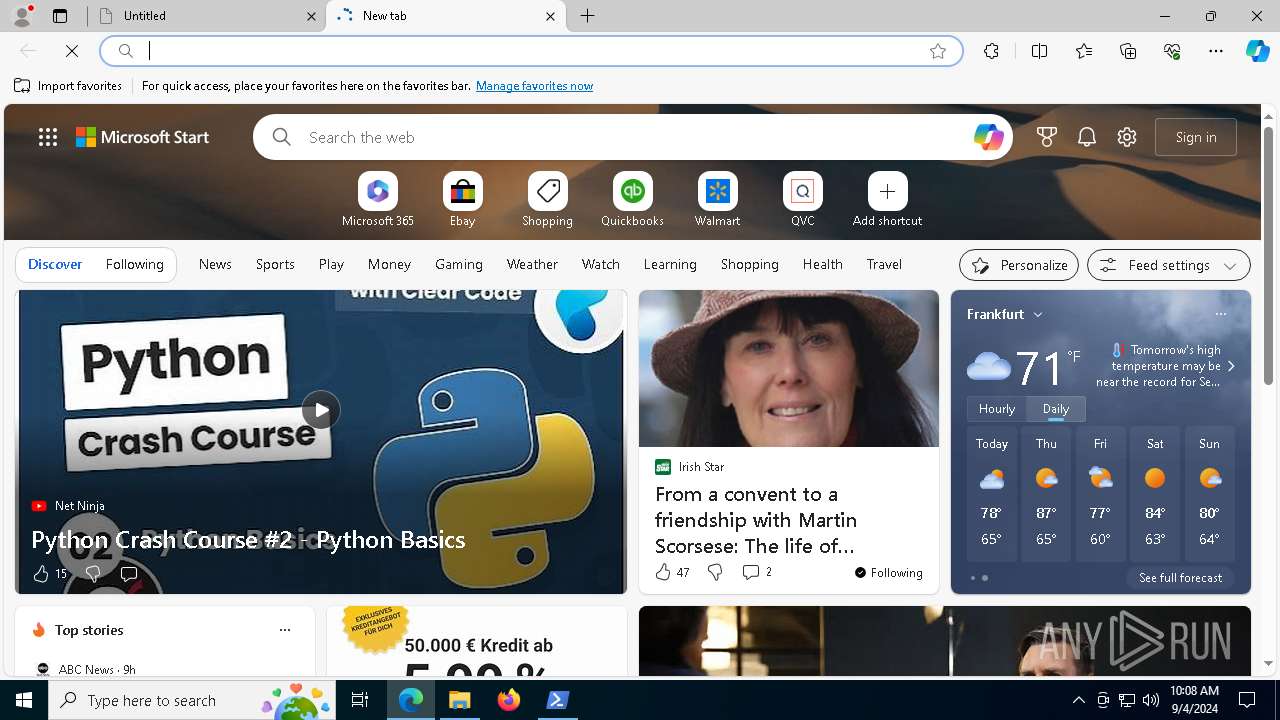This screenshot has width=1280, height=720.
Task: Click the Personalize button
Action: coord(1019,265)
